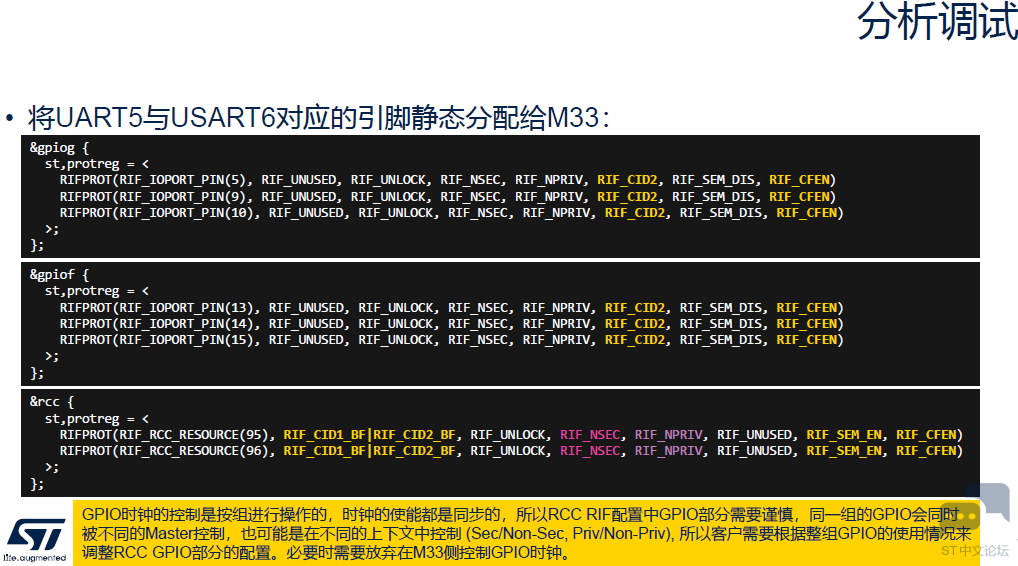The width and height of the screenshot is (1018, 566).
Task: Click RIF_UNLOCK in the PIN(14) line
Action: pos(396,324)
